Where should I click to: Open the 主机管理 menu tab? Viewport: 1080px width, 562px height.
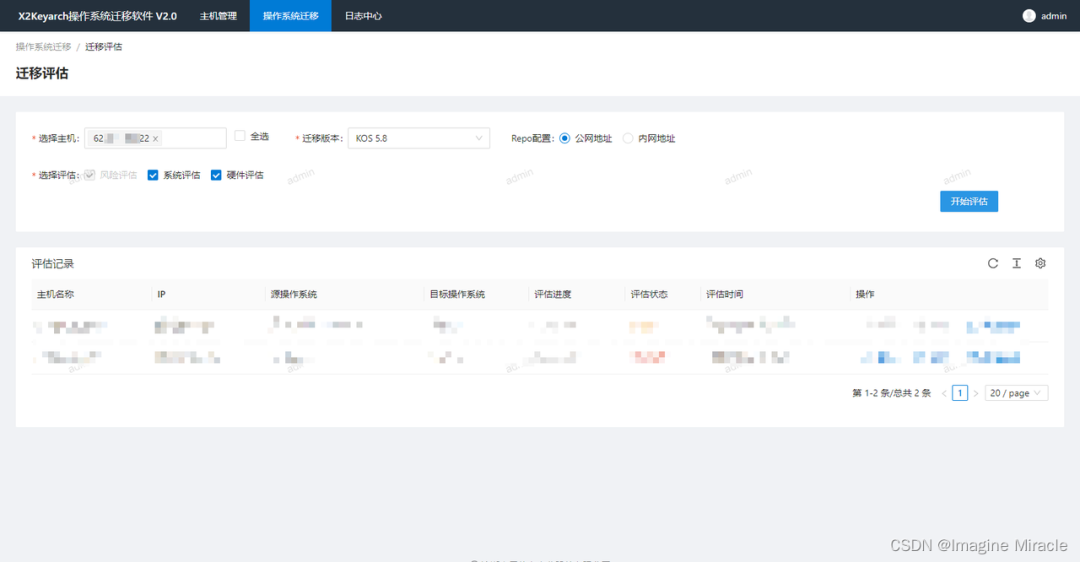pyautogui.click(x=218, y=16)
